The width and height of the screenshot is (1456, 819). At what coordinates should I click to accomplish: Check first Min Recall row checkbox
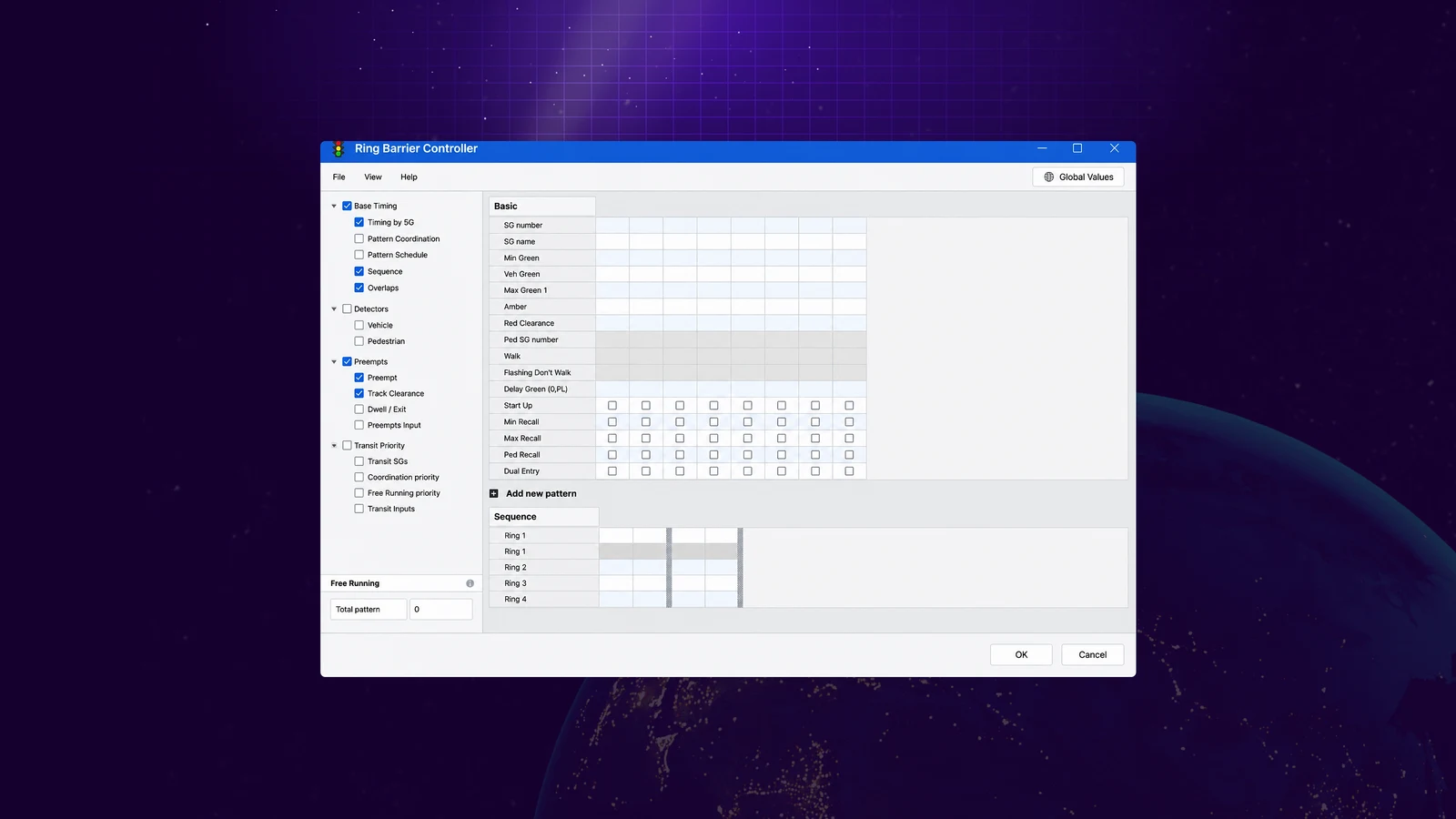[x=612, y=421]
